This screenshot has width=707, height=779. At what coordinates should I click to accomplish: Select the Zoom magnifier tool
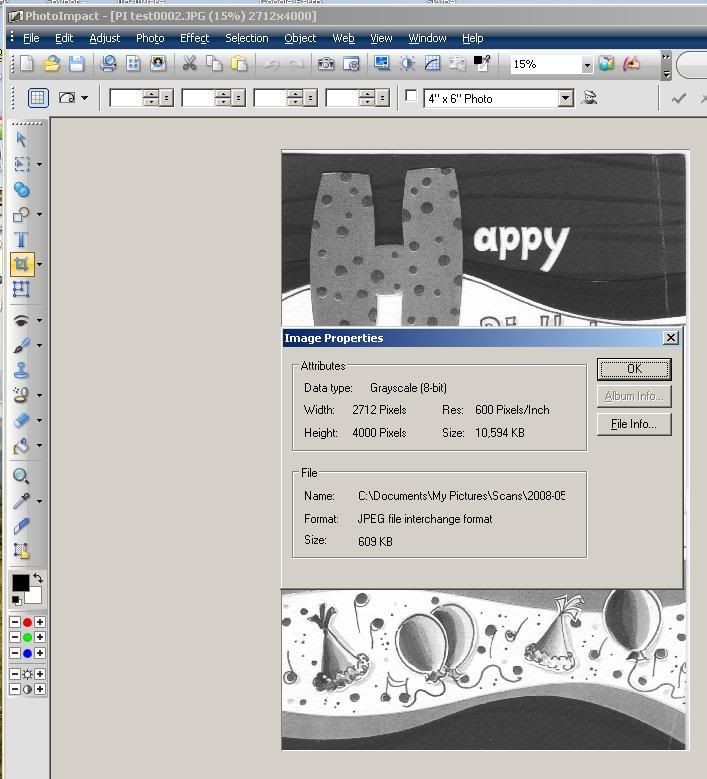click(21, 476)
